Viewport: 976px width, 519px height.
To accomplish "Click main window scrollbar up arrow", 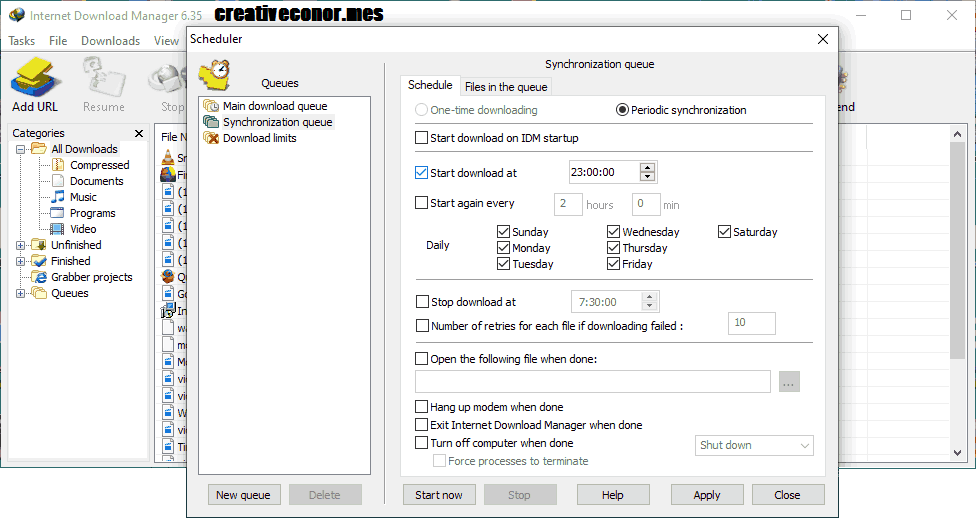I will (957, 134).
